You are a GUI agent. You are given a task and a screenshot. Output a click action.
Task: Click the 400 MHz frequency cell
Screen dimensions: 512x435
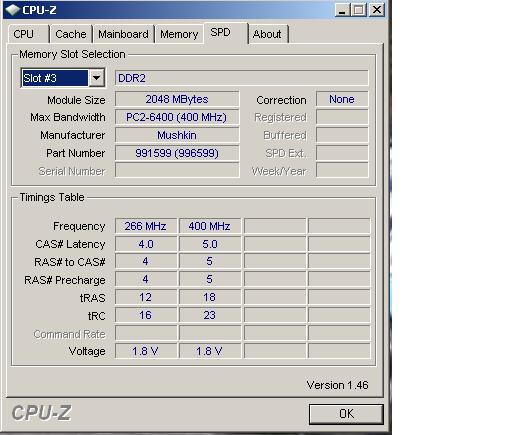click(x=210, y=226)
